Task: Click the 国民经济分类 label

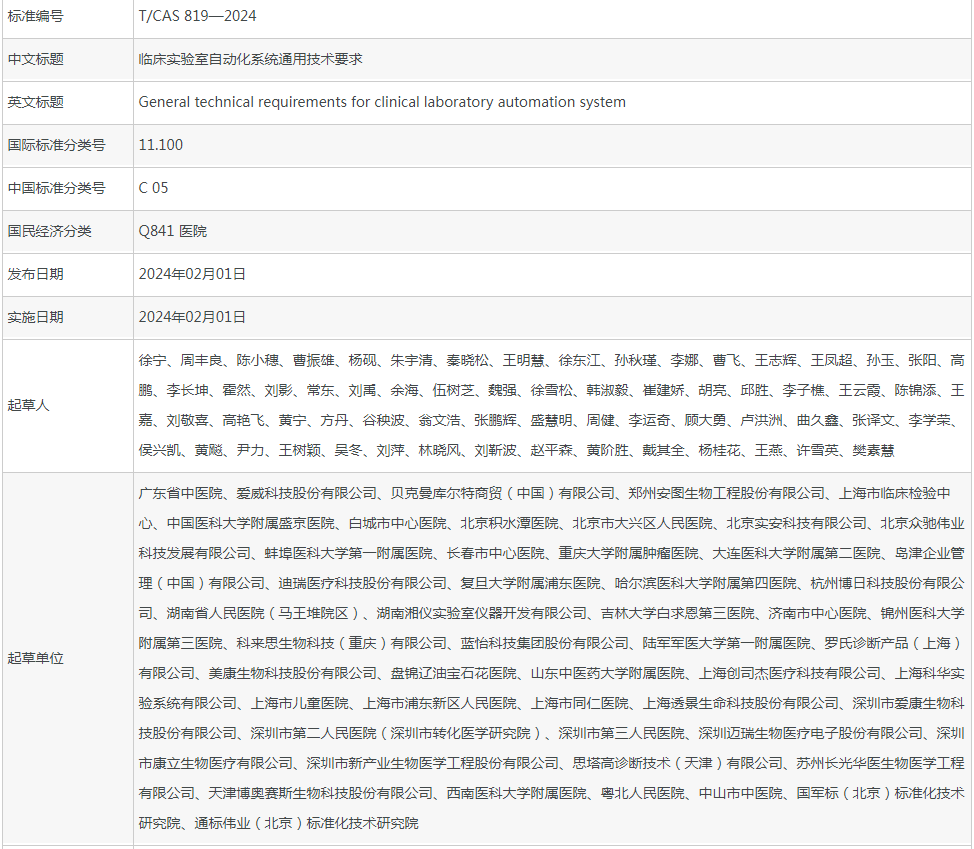Action: point(50,232)
